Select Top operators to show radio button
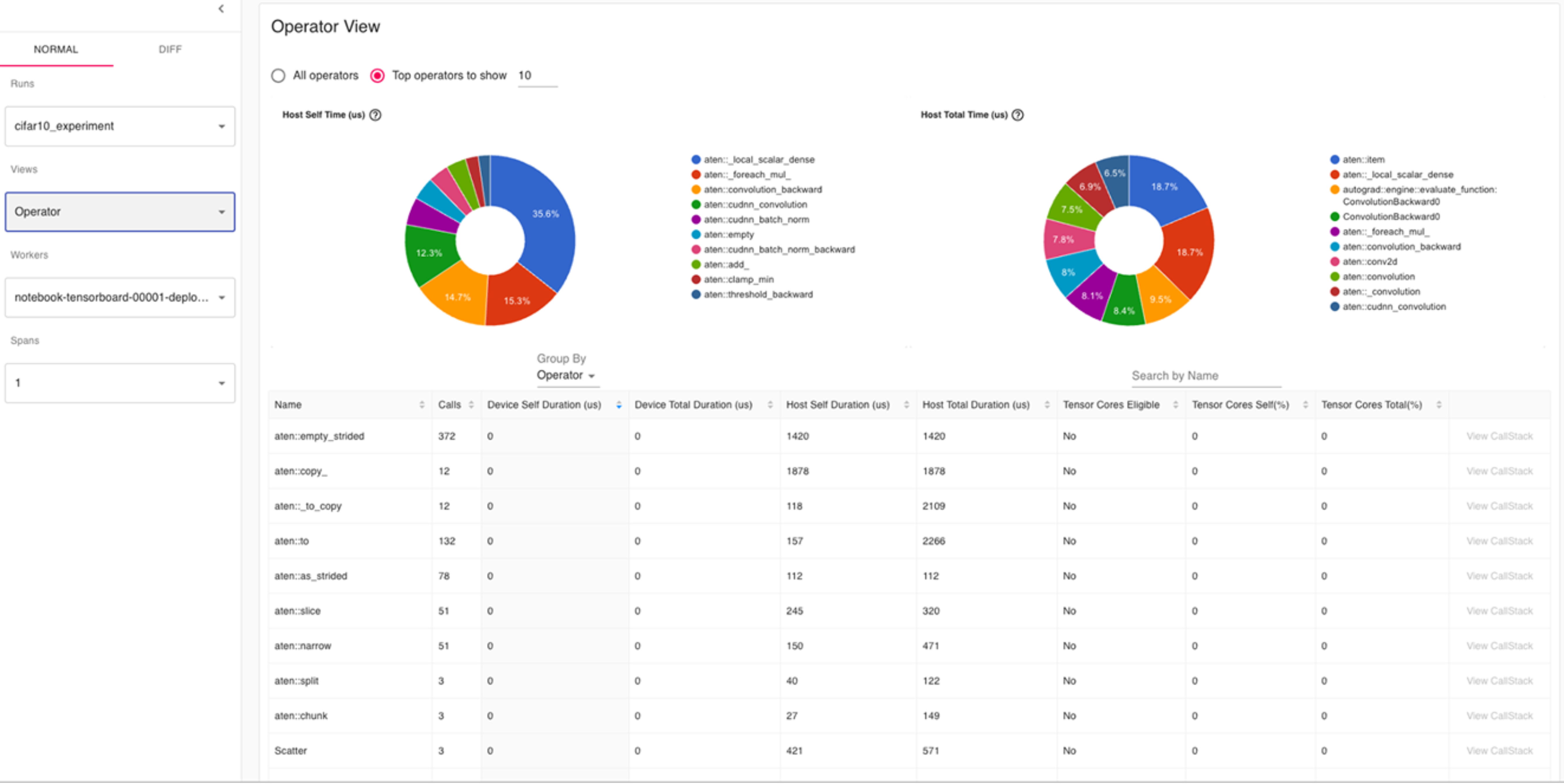 pyautogui.click(x=377, y=75)
